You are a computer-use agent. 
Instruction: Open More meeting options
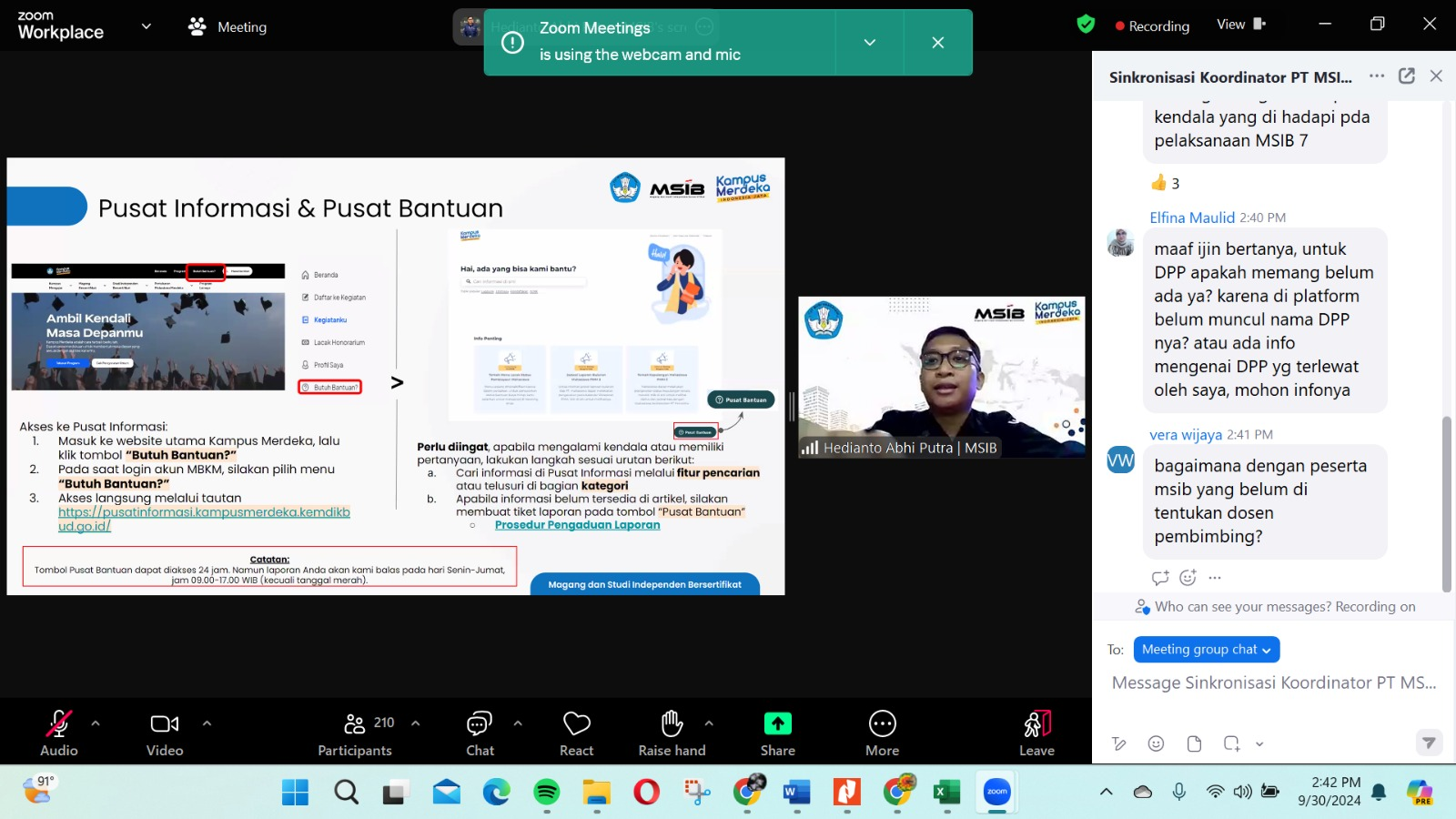point(883,733)
